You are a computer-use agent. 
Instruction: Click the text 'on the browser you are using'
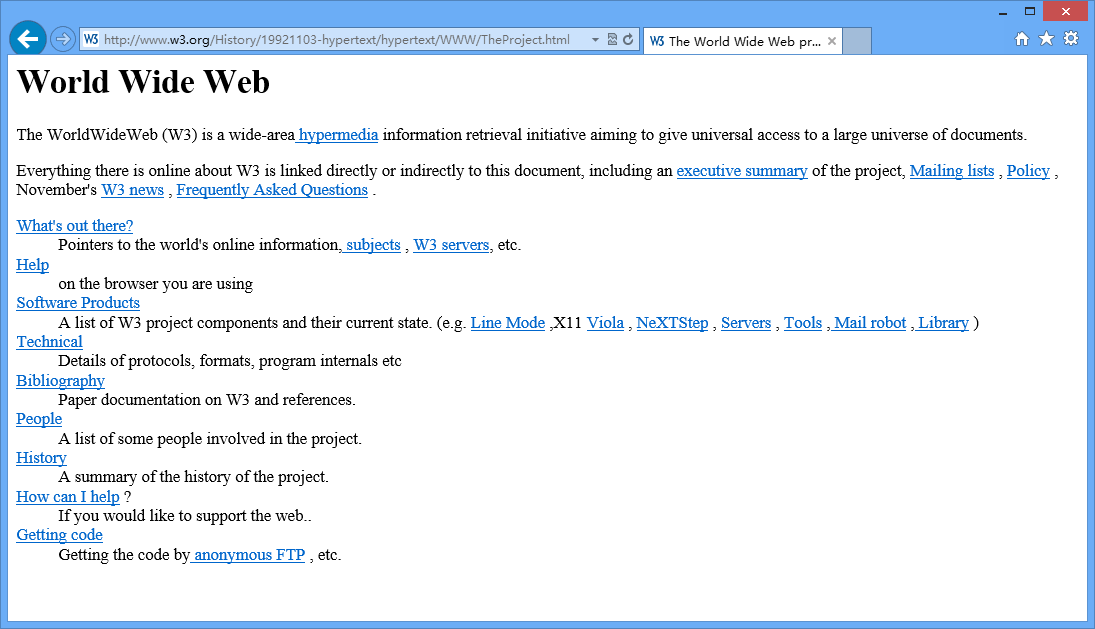pos(156,283)
